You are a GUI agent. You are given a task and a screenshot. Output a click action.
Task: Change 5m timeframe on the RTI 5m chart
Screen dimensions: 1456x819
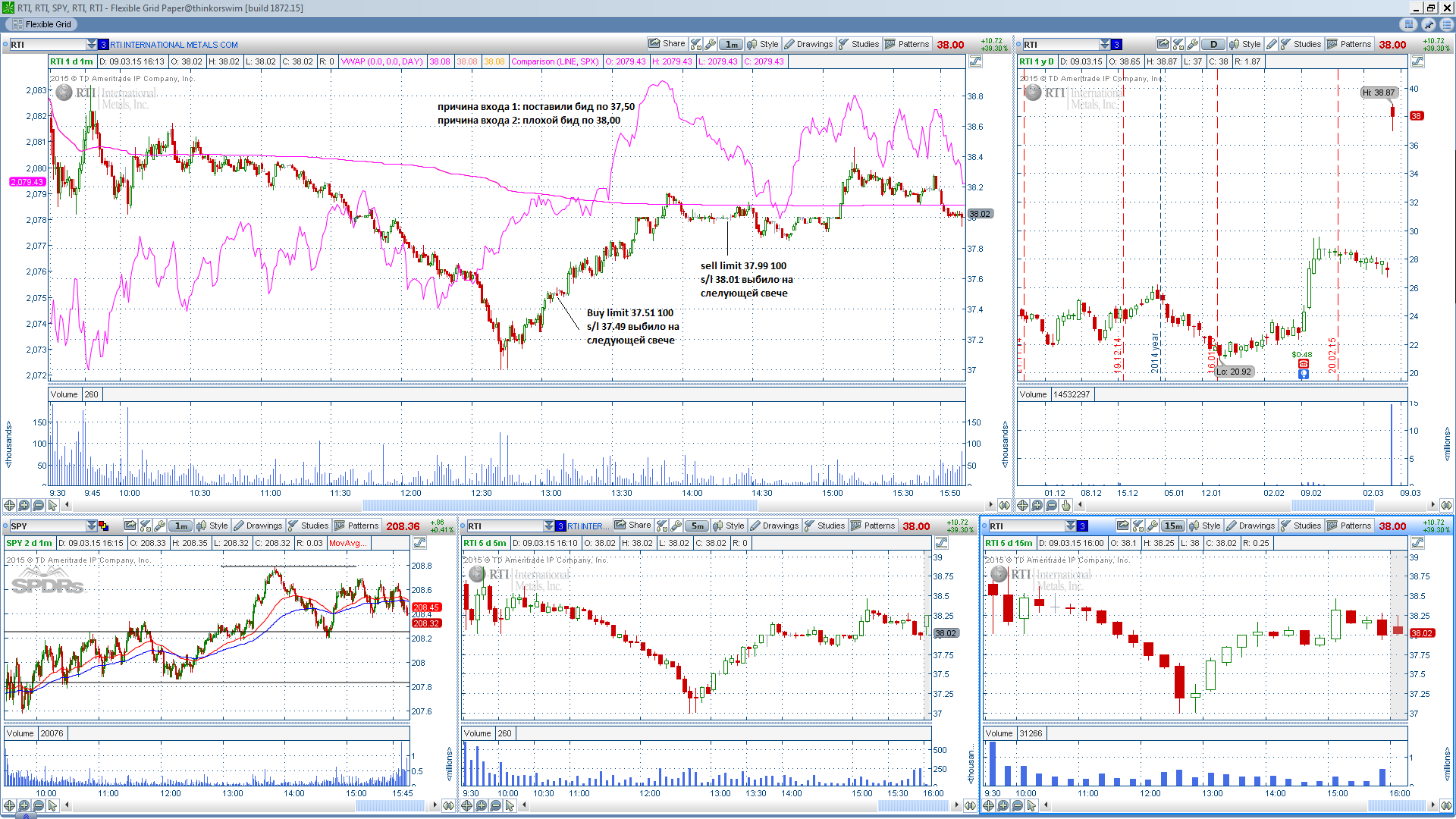point(697,526)
